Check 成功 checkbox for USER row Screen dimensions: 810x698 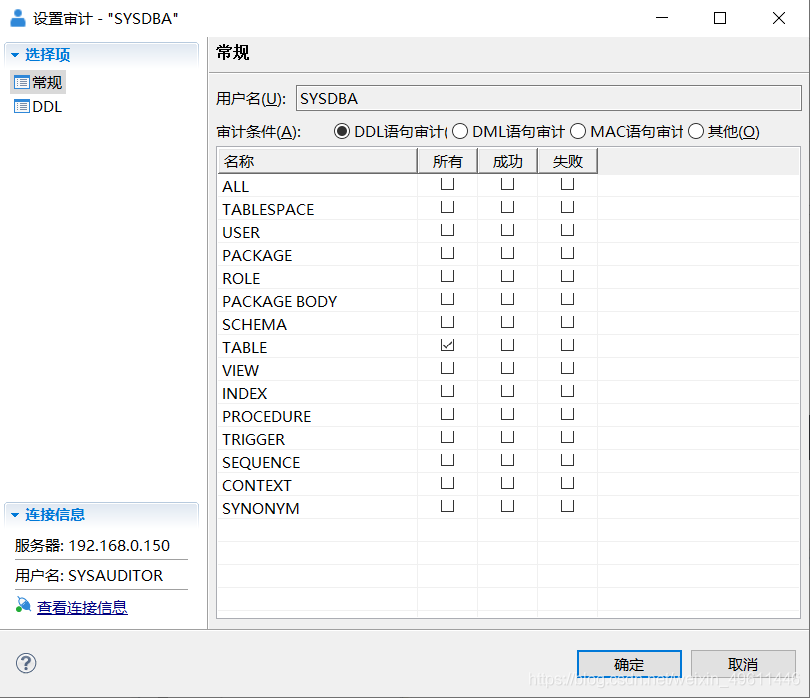tap(507, 230)
